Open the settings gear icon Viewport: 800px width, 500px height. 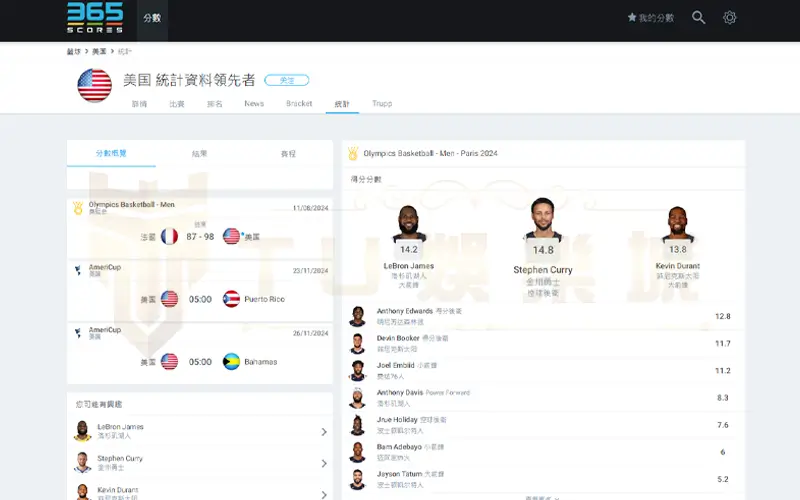coord(730,18)
